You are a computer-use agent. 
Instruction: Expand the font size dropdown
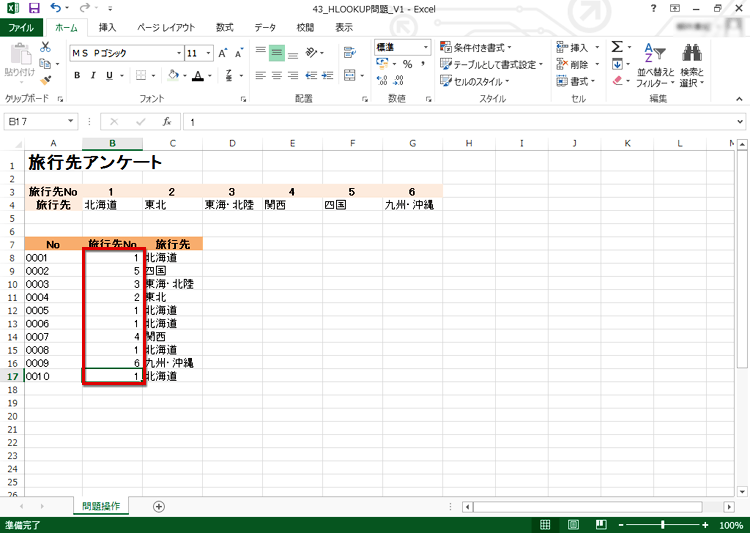pyautogui.click(x=209, y=53)
